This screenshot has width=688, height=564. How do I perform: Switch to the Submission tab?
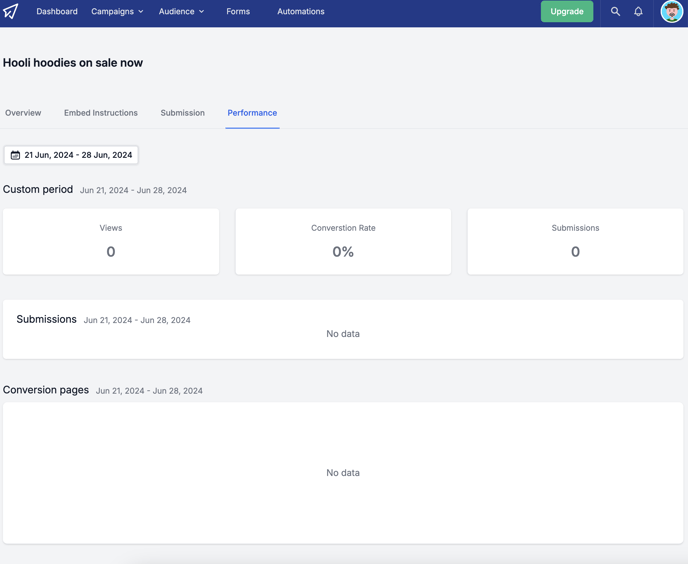[x=183, y=113]
